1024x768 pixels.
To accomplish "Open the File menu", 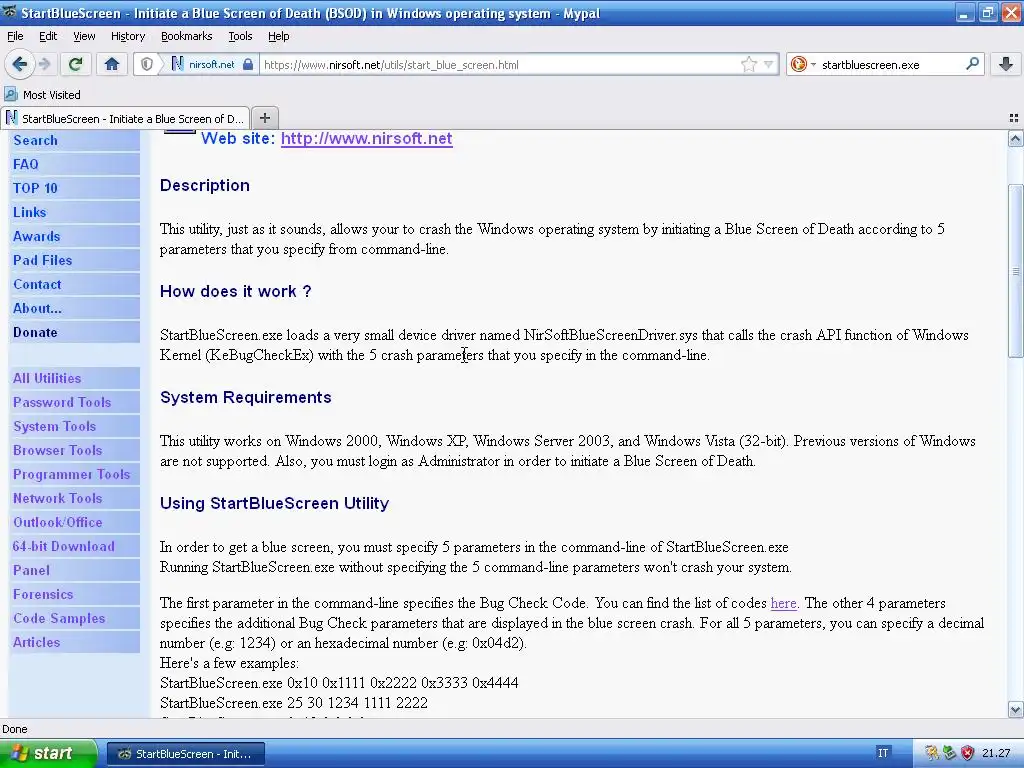I will tap(15, 36).
